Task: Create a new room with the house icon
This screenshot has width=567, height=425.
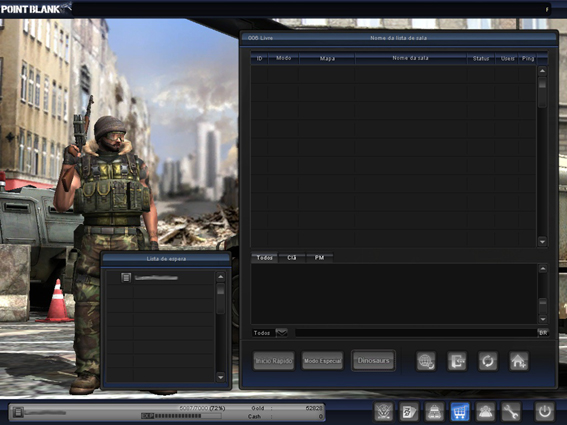Action: [x=519, y=361]
